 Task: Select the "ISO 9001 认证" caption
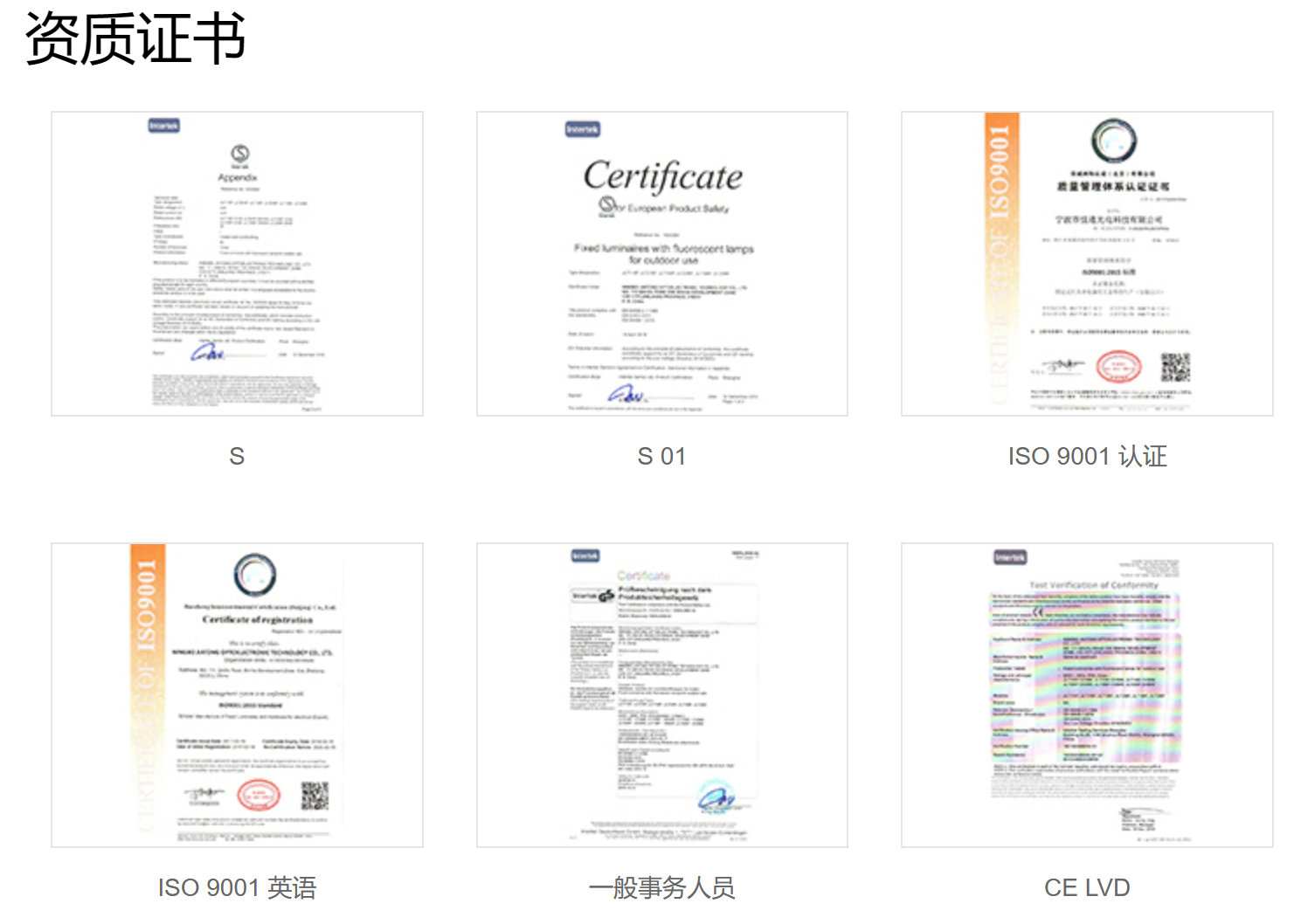1087,456
